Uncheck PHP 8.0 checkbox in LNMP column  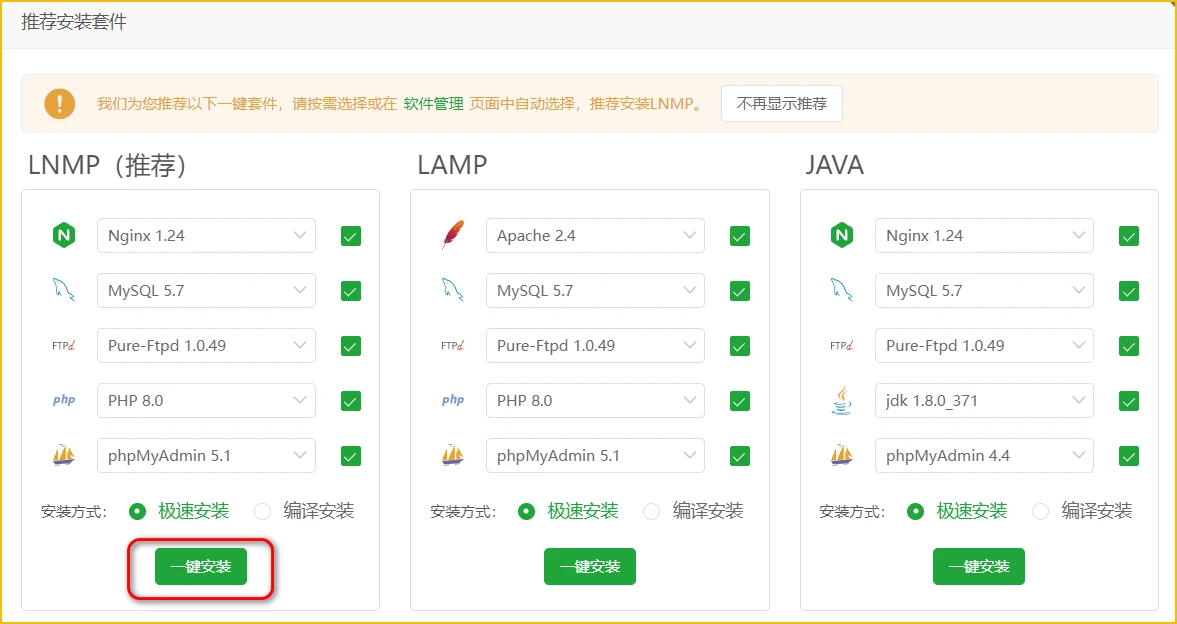pos(351,401)
